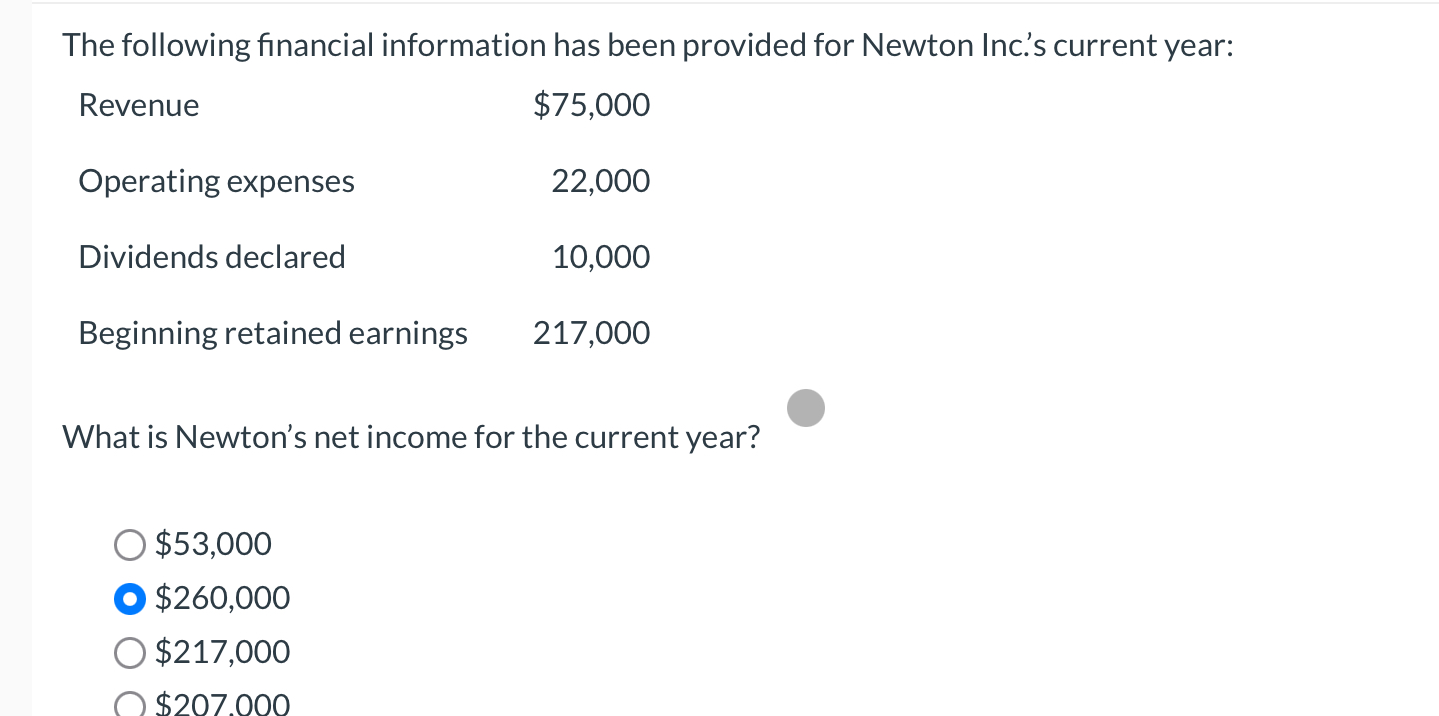Click the $217,000 answer label text
The height and width of the screenshot is (716, 1439).
[x=221, y=653]
